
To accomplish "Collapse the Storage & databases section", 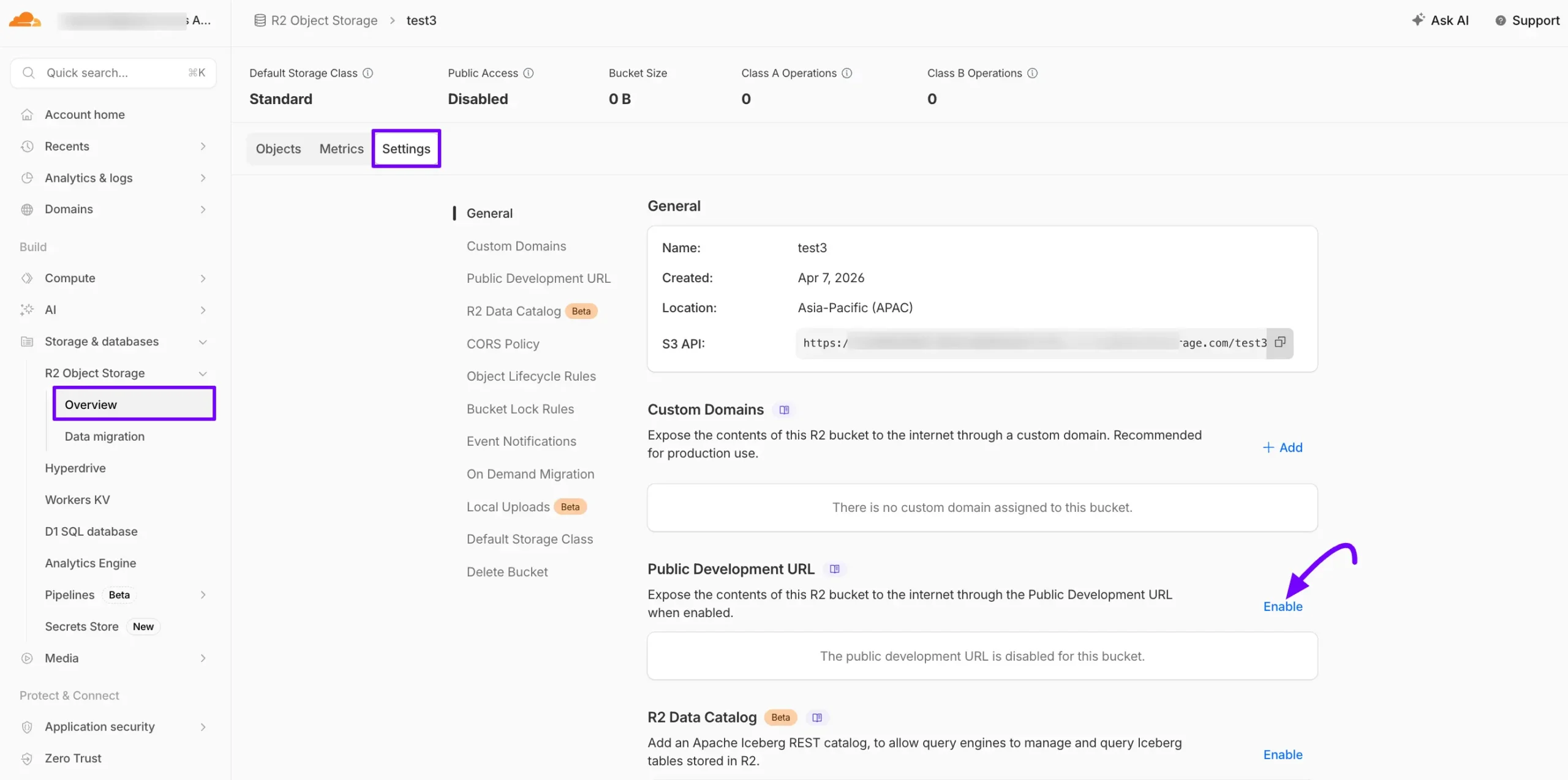I will click(203, 342).
